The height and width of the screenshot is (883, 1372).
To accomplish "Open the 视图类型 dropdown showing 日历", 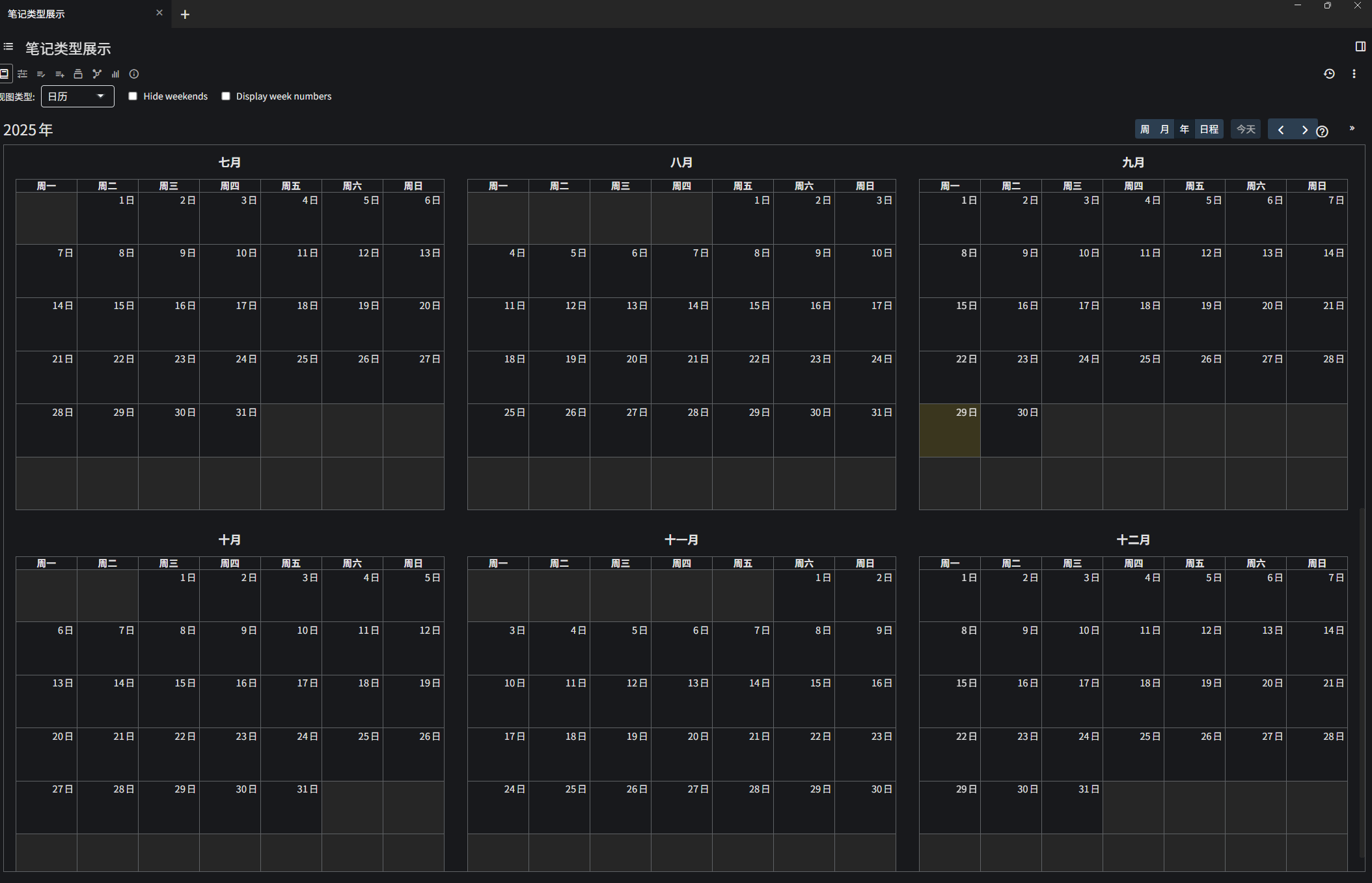I will [77, 96].
